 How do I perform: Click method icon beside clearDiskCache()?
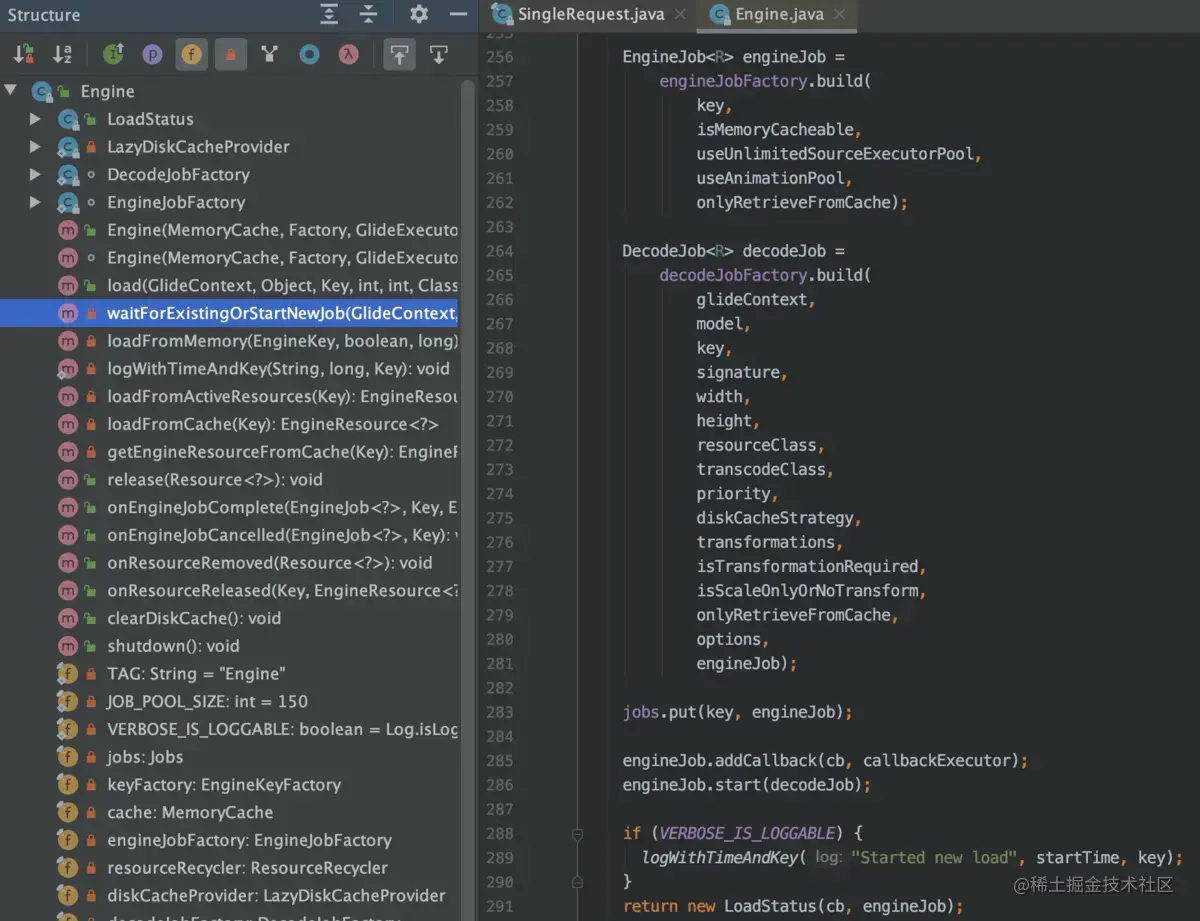click(x=67, y=618)
